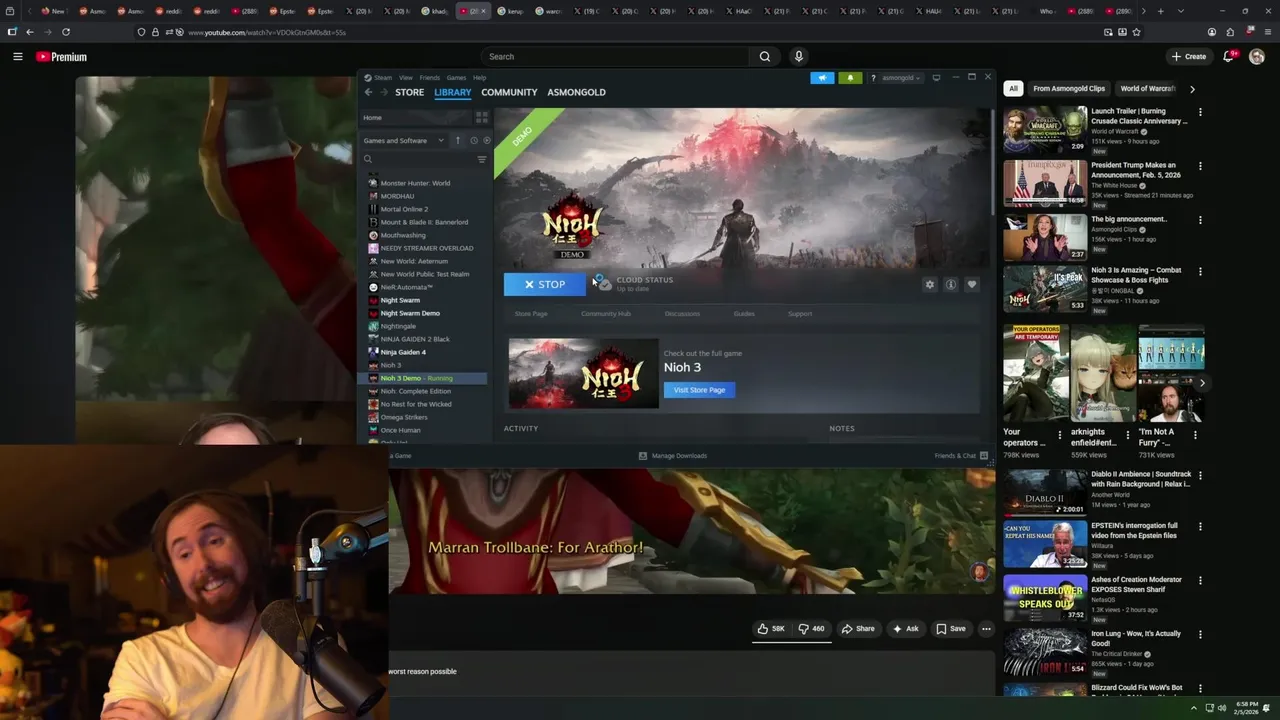Click Visit Store Page button

click(699, 390)
